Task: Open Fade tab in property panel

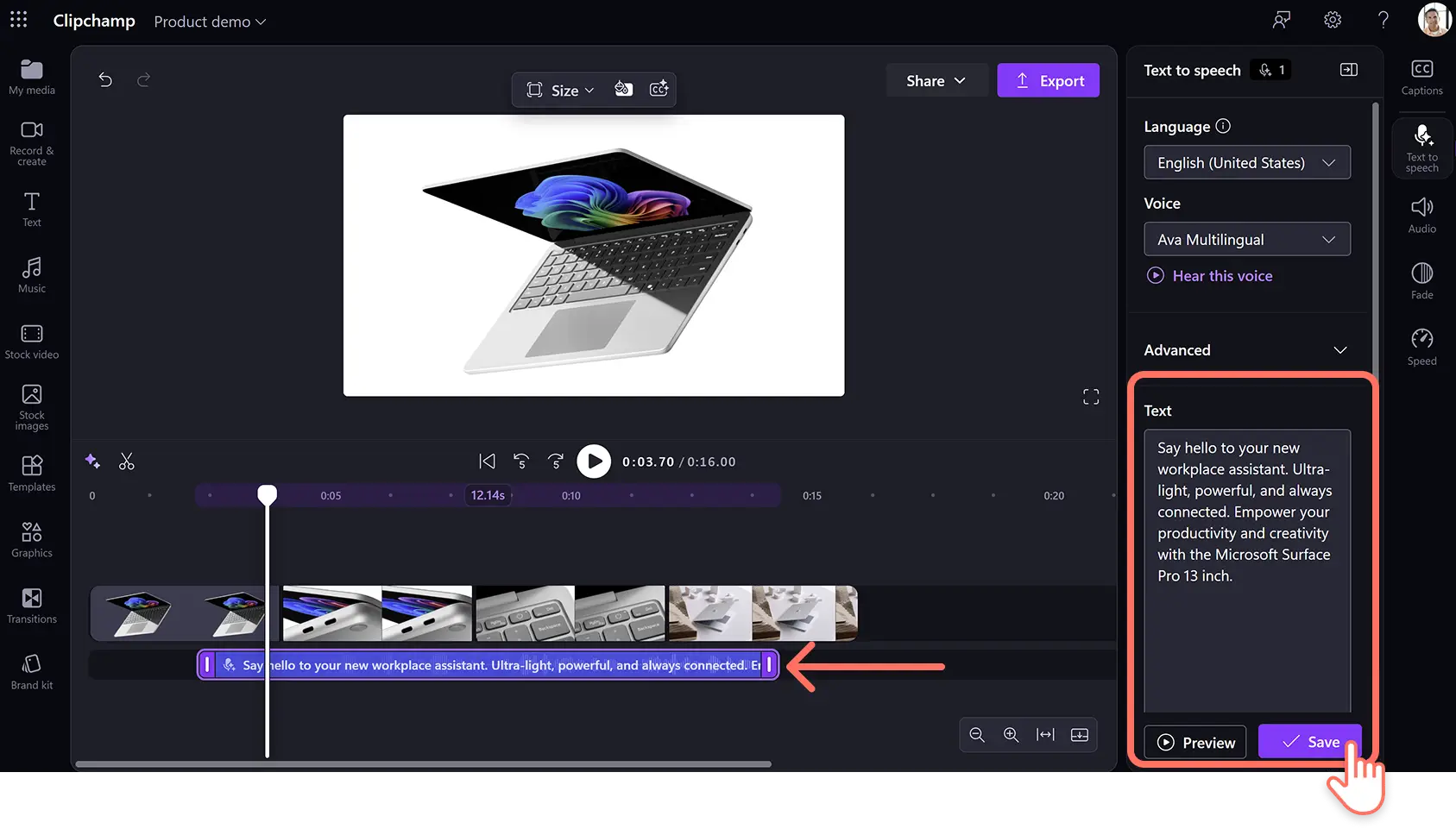Action: pyautogui.click(x=1421, y=282)
